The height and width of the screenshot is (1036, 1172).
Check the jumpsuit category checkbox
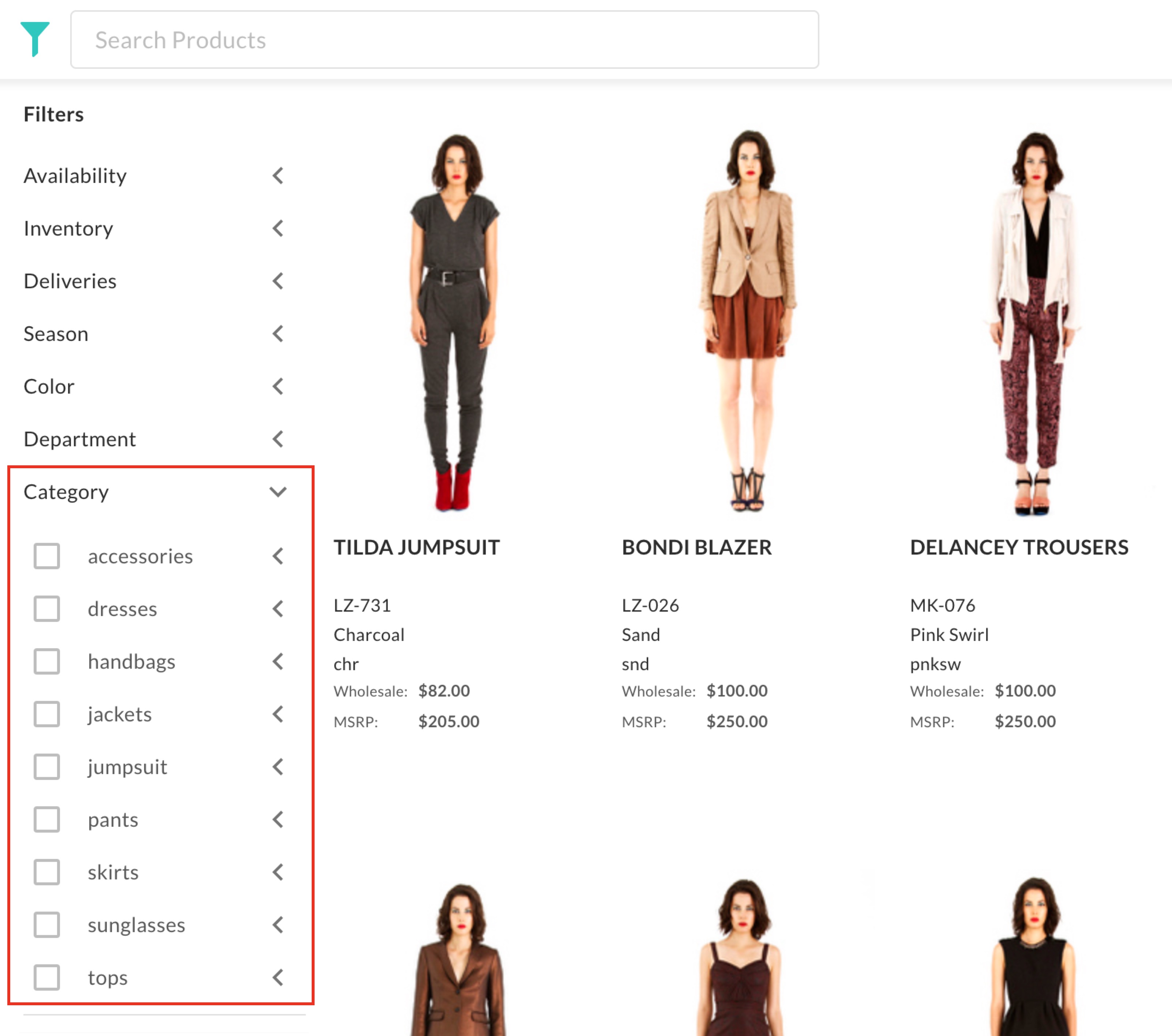point(46,766)
